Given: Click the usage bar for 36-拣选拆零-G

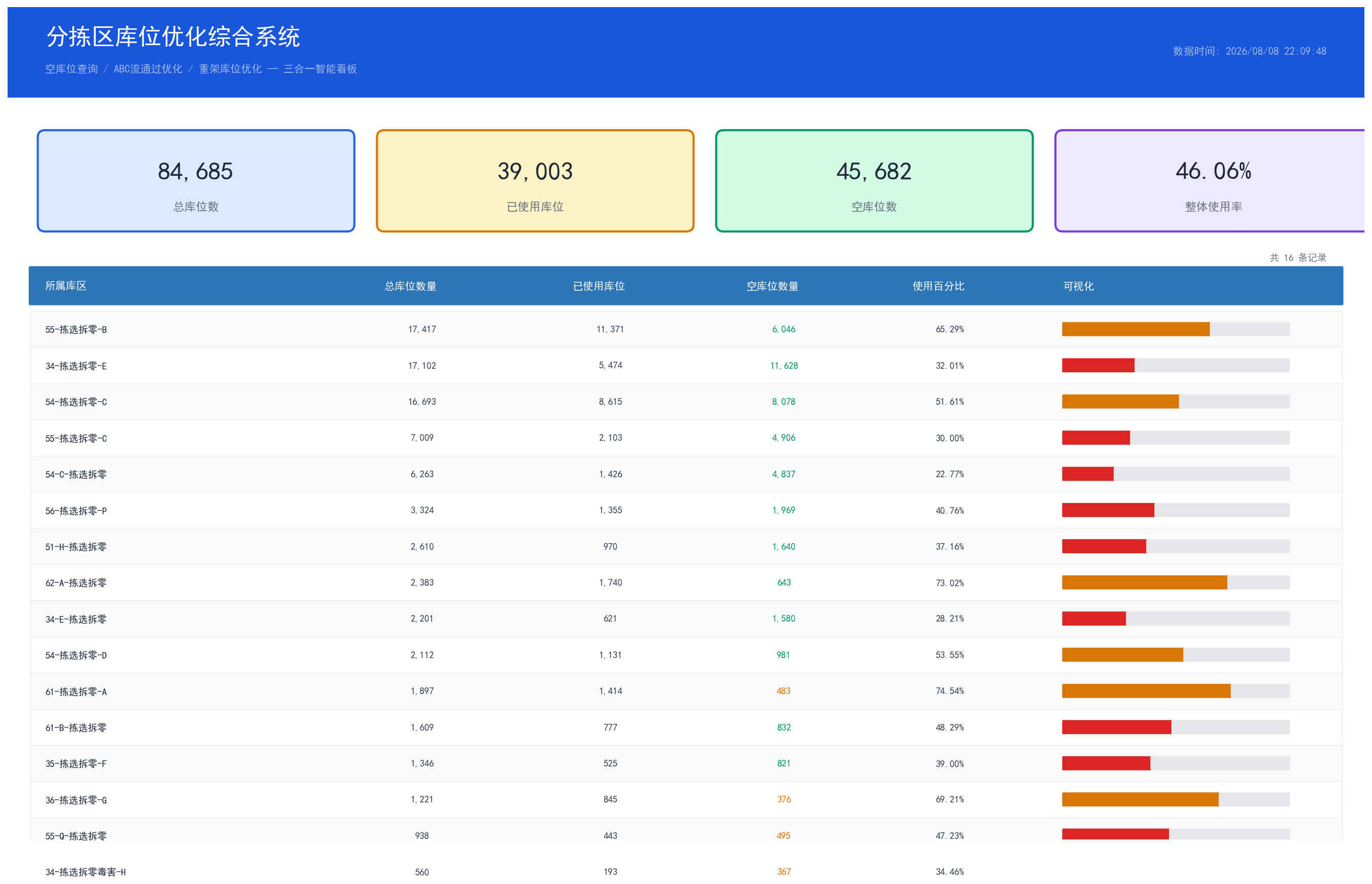Looking at the screenshot, I should click(x=1175, y=799).
